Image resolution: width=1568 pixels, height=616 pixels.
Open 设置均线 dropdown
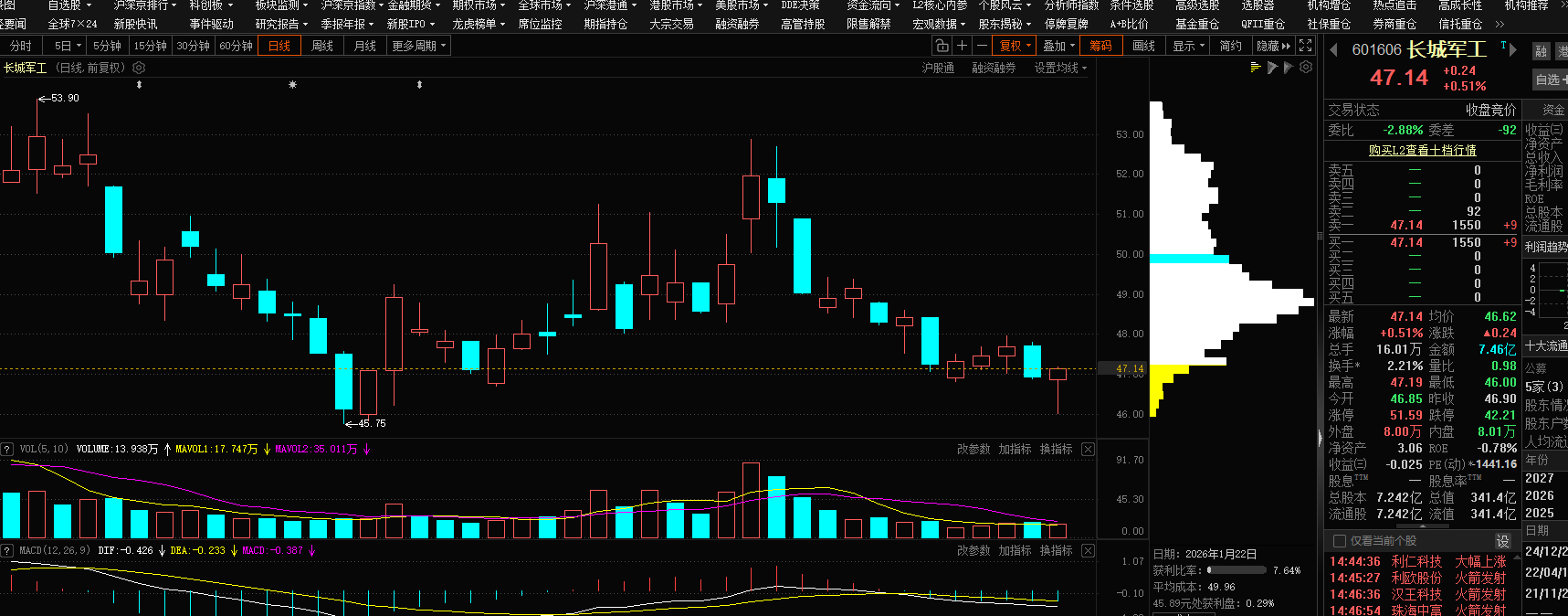[x=1060, y=68]
